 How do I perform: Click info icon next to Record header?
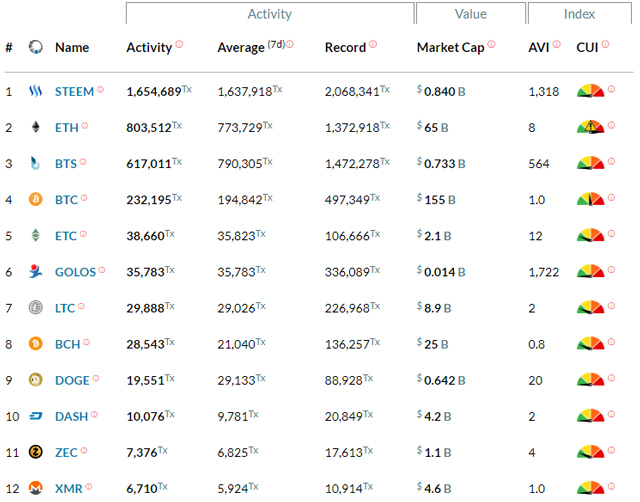coord(373,44)
